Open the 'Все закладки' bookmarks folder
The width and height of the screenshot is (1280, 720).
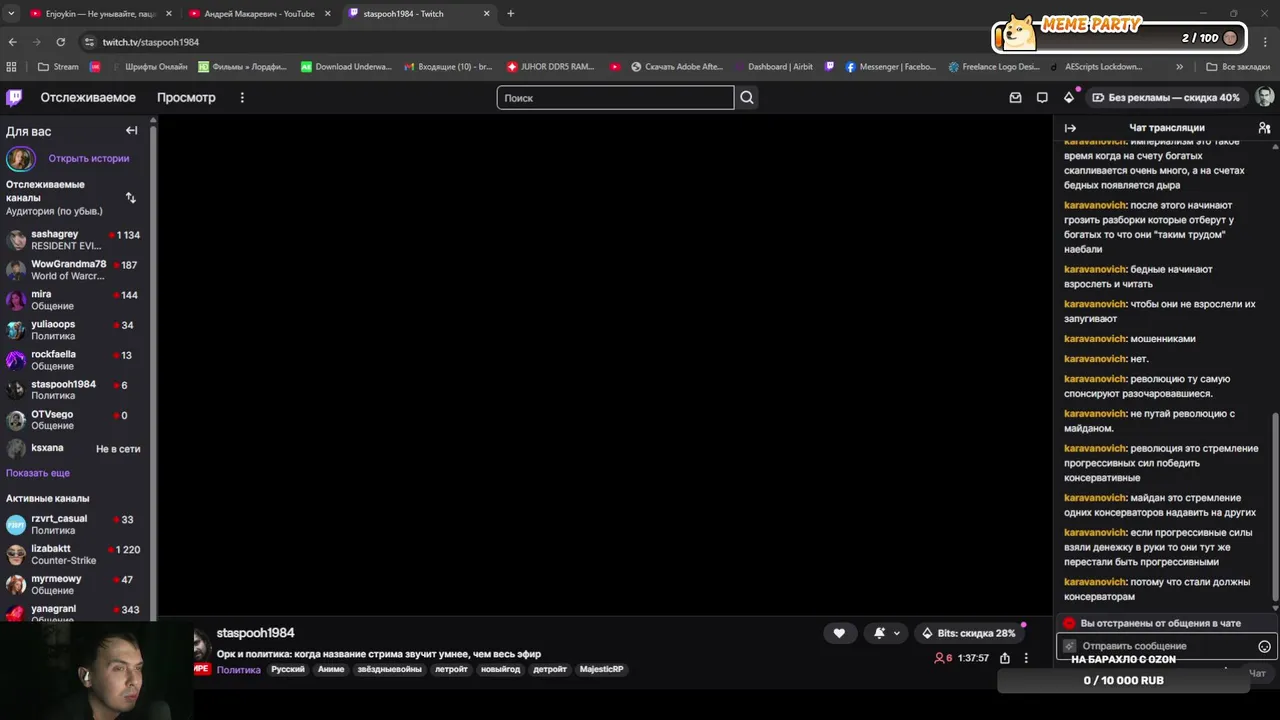[1238, 67]
